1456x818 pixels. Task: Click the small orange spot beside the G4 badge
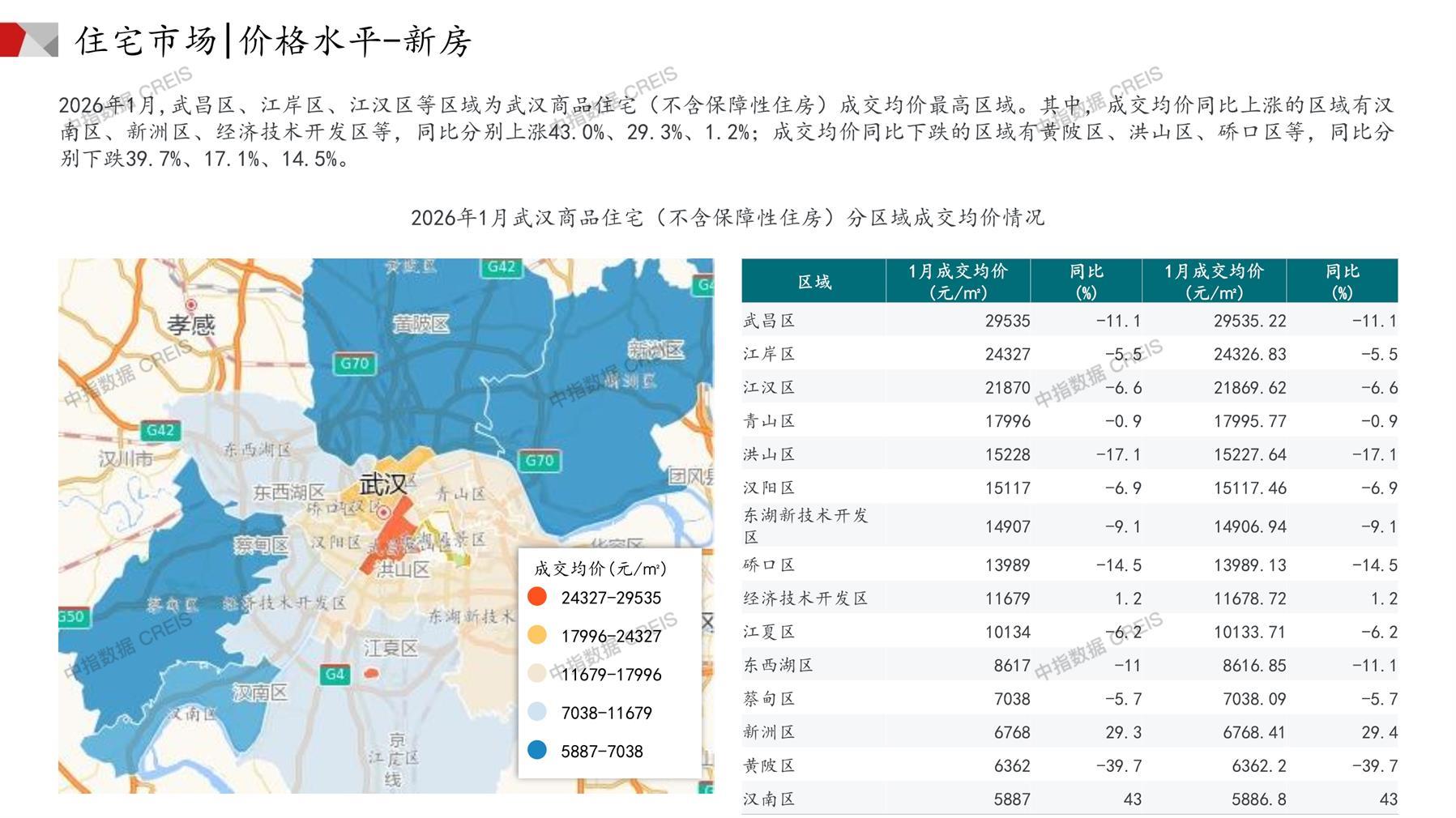[371, 673]
